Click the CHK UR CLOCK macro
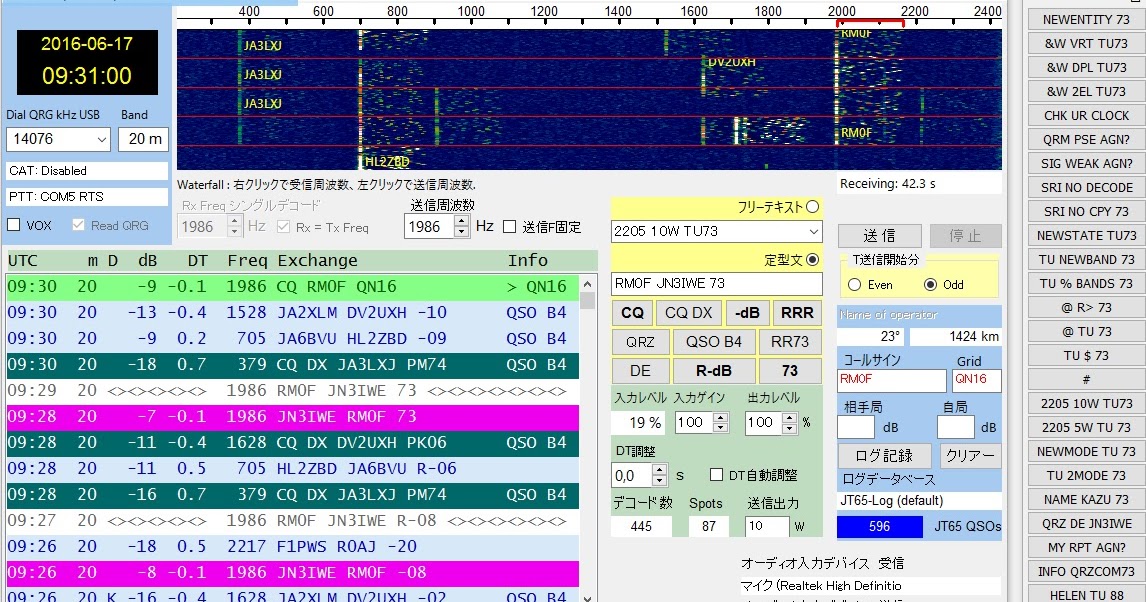Viewport: 1146px width, 602px height. [x=1085, y=115]
